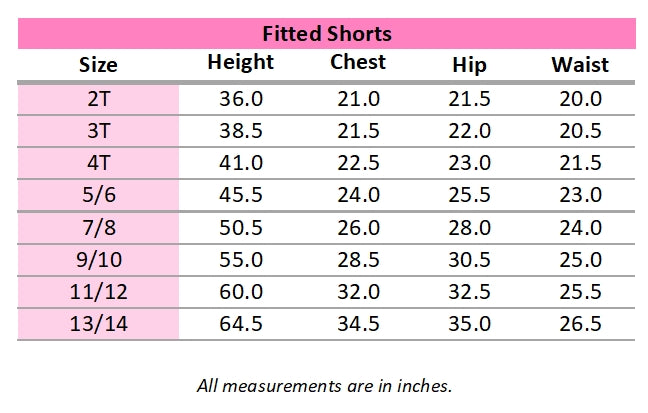Click the Fitted Shorts table title
The height and width of the screenshot is (413, 648).
tap(326, 34)
